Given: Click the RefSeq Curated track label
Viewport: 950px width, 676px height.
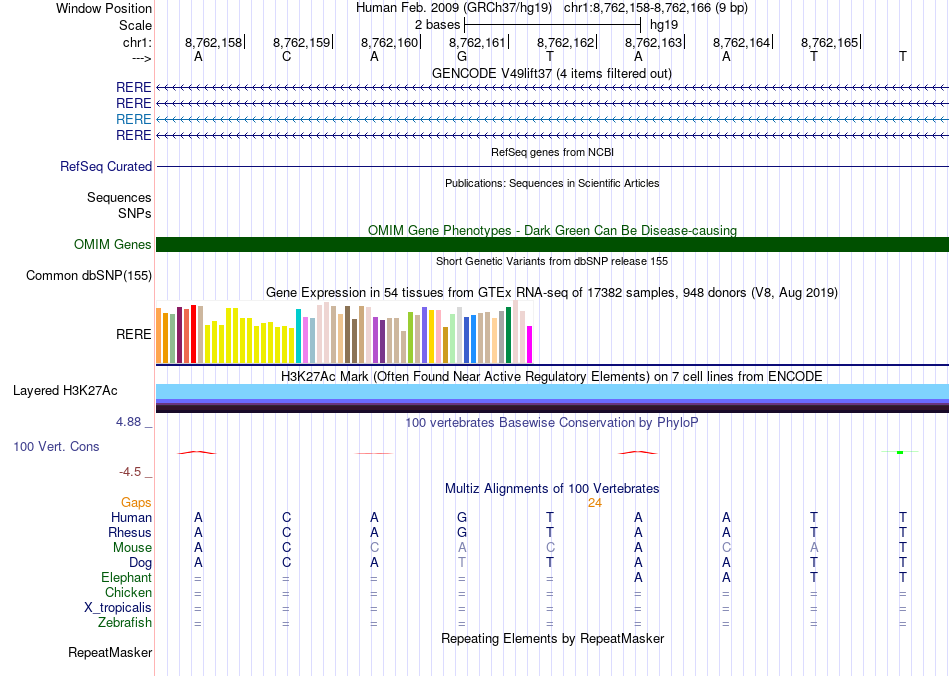Looking at the screenshot, I should click(106, 167).
